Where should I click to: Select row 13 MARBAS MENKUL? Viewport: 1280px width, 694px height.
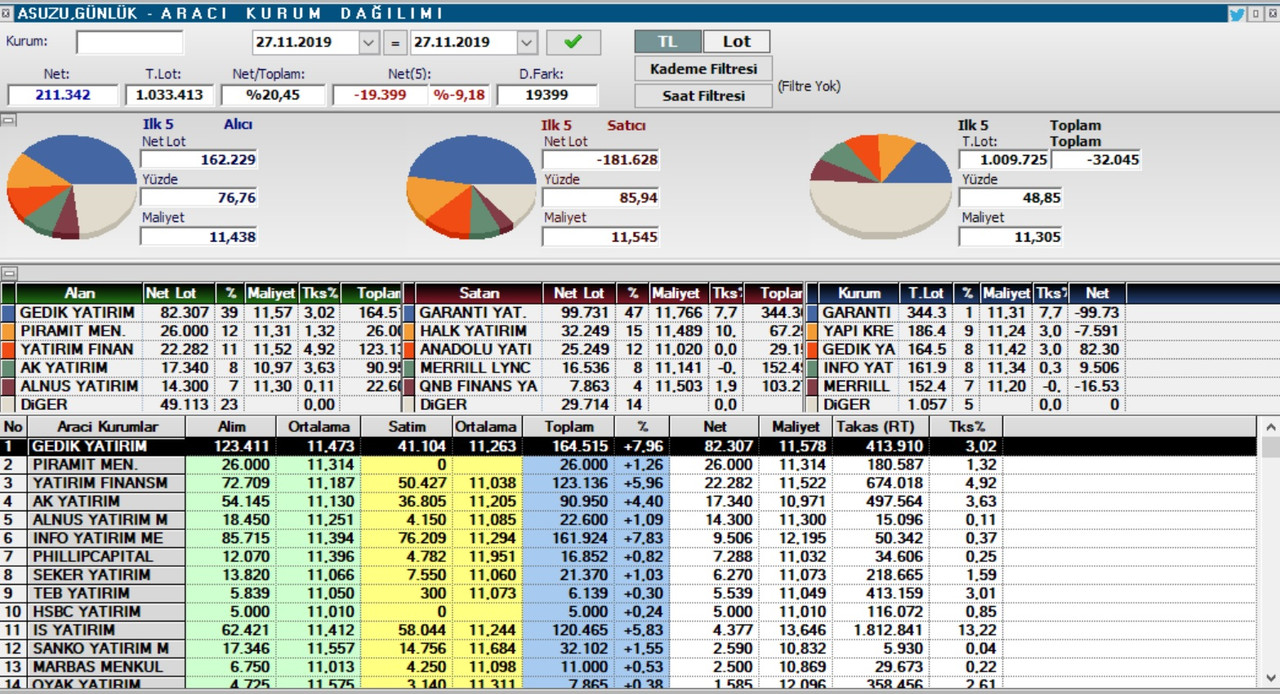coord(630,667)
